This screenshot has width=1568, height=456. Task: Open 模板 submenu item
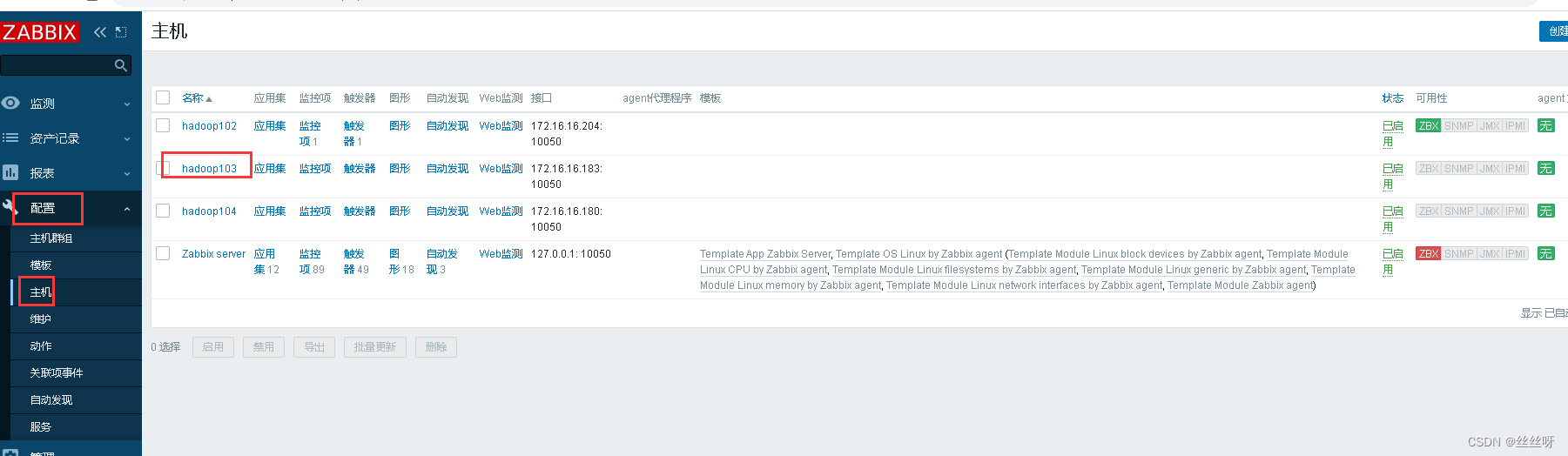coord(41,265)
